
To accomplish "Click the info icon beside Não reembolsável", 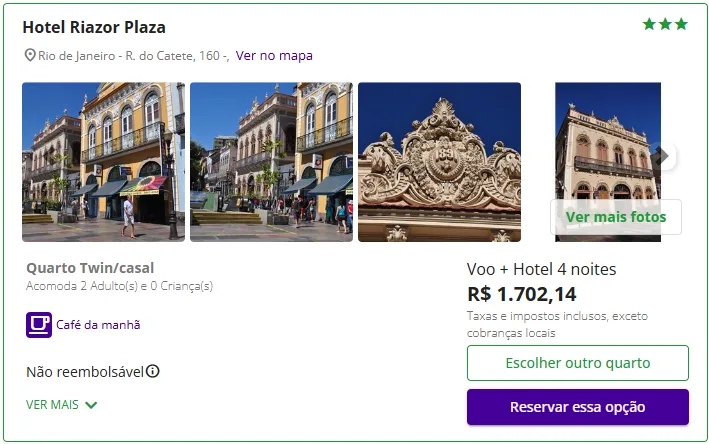I will click(x=153, y=371).
